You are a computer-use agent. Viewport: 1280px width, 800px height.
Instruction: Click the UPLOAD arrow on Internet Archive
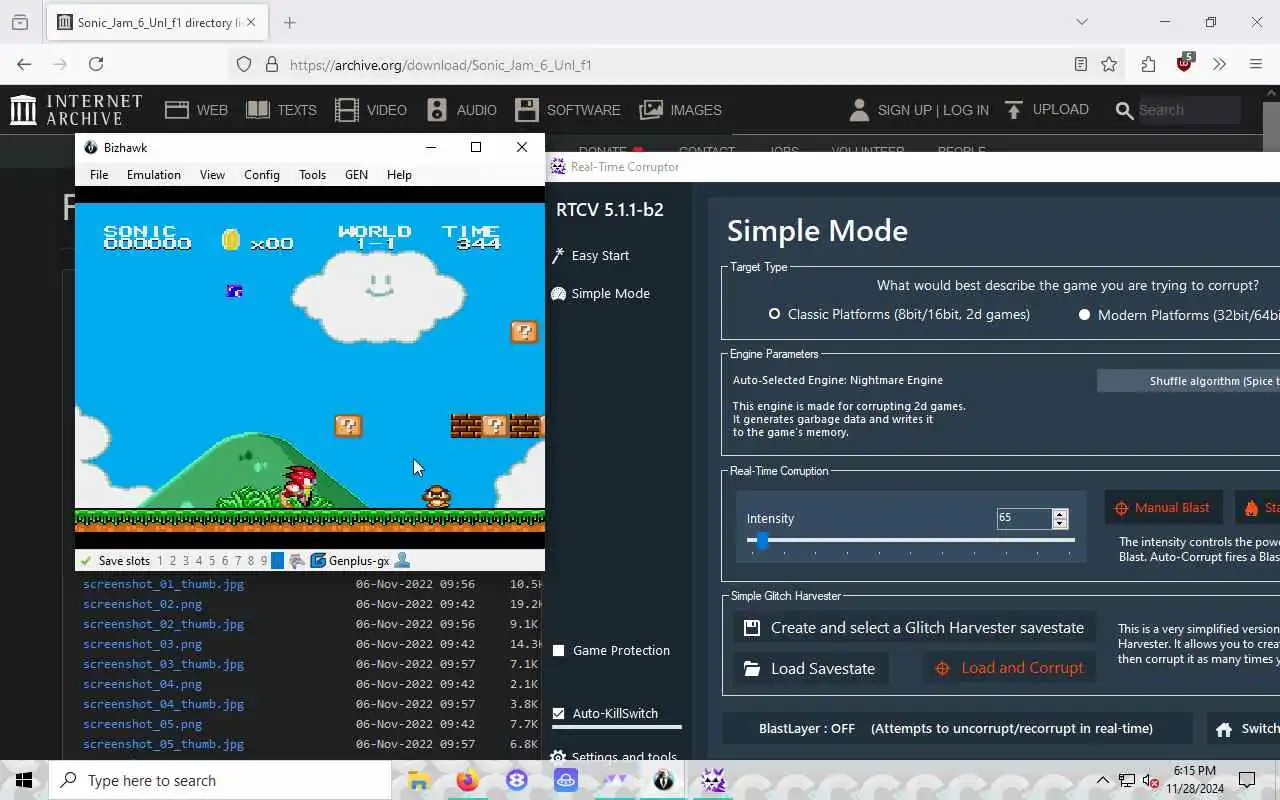[x=1046, y=110]
